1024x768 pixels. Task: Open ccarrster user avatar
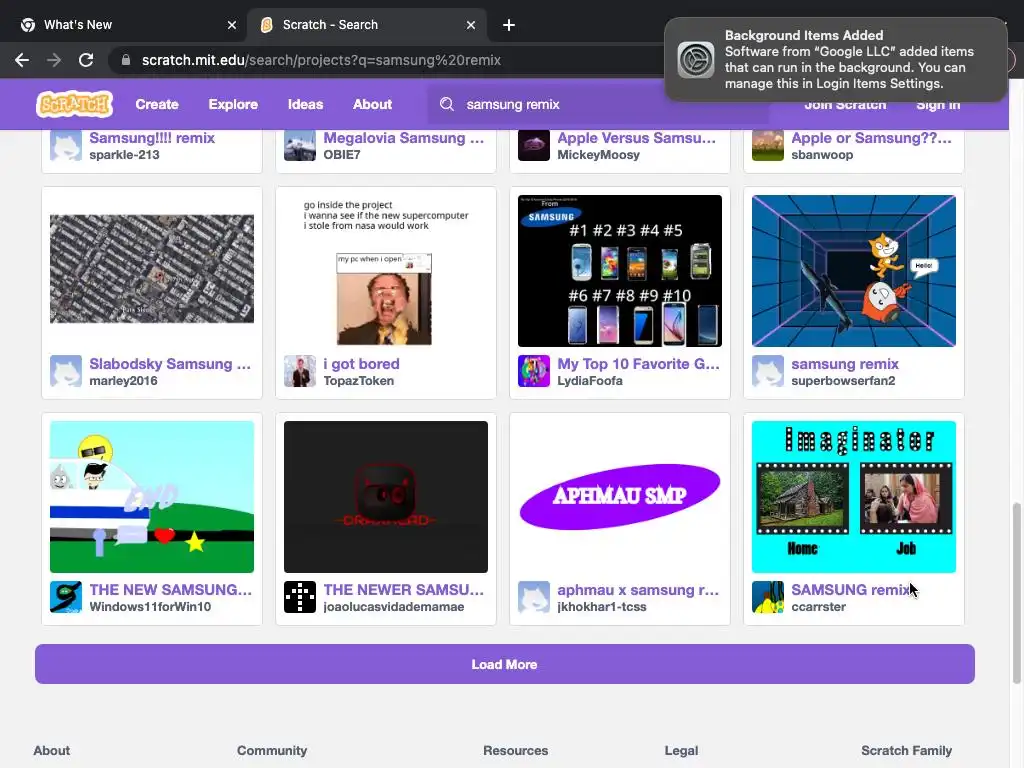point(767,597)
